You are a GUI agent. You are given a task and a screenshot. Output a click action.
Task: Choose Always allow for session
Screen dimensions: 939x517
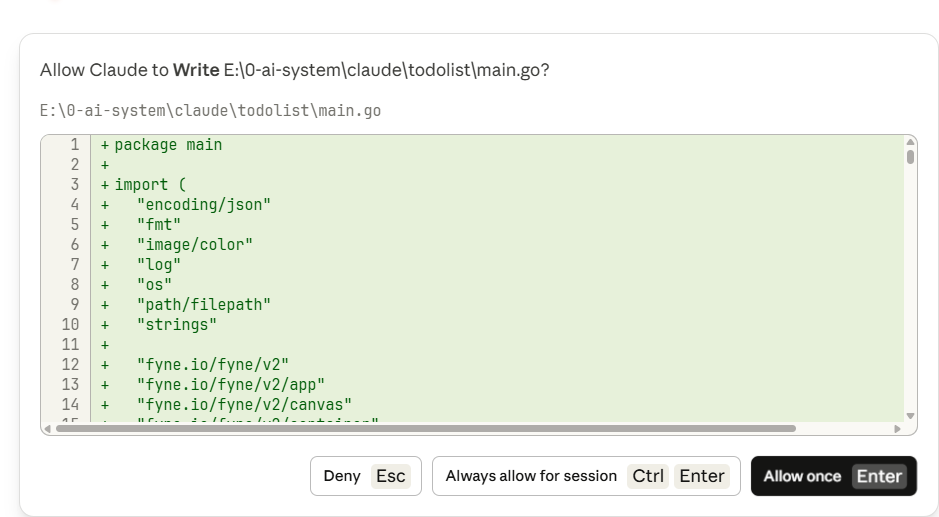coord(585,476)
